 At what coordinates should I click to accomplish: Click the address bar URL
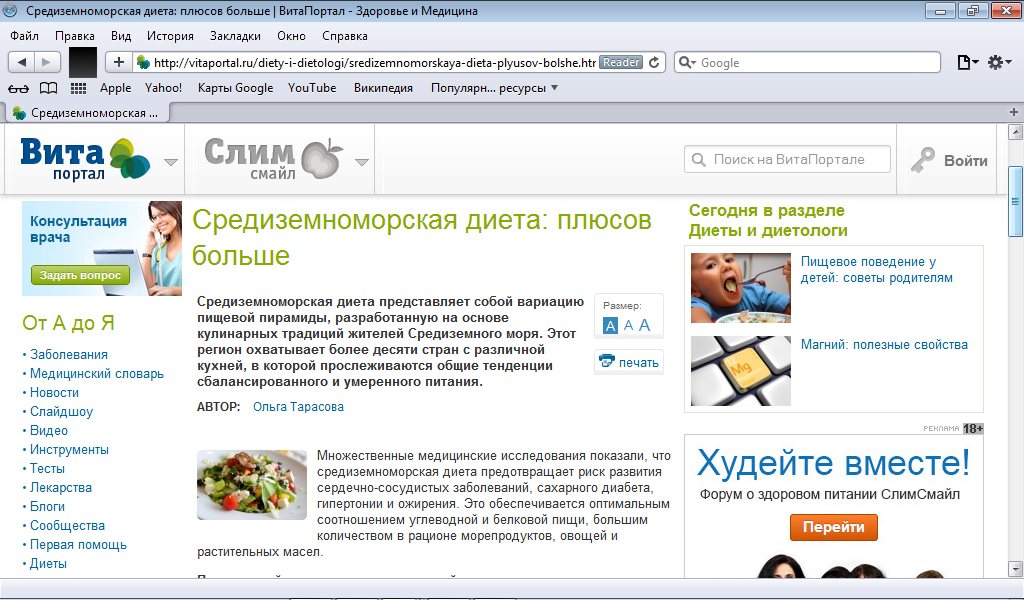[374, 63]
